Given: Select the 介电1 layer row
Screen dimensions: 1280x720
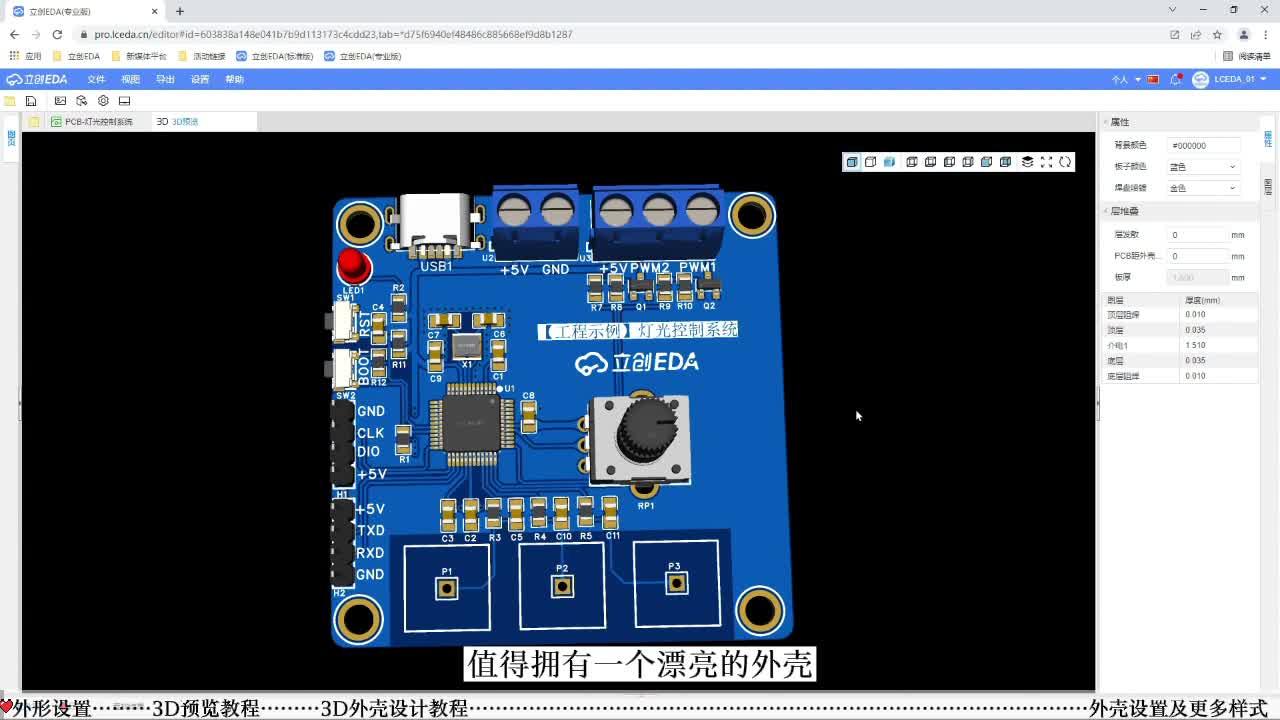Looking at the screenshot, I should [1180, 345].
